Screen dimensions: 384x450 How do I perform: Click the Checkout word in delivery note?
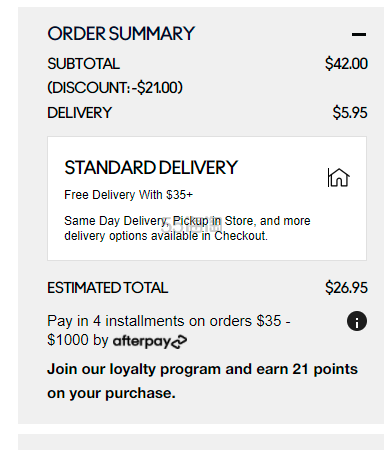click(x=241, y=236)
